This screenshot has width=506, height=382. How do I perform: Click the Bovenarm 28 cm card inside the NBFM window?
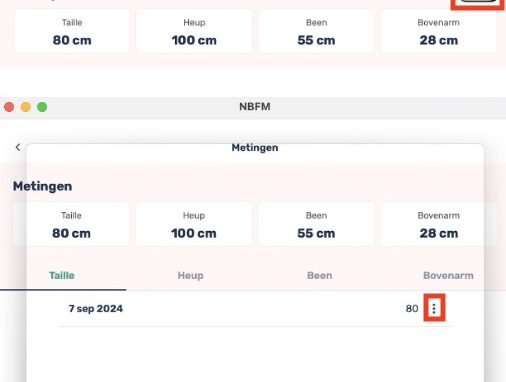439,225
